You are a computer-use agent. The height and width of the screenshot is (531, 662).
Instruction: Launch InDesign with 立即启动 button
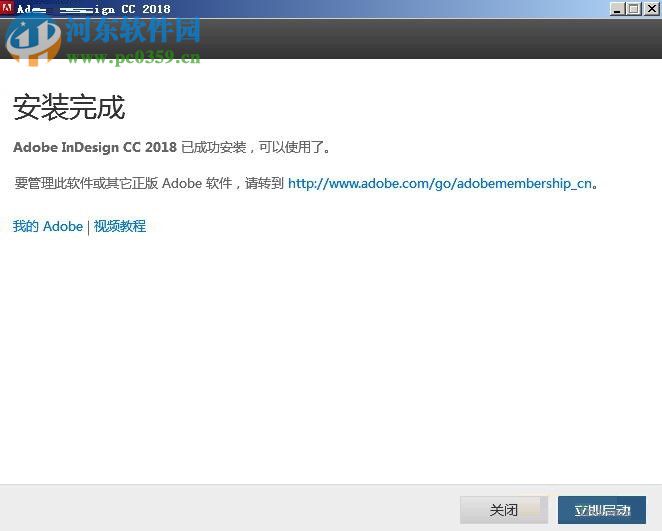(602, 510)
